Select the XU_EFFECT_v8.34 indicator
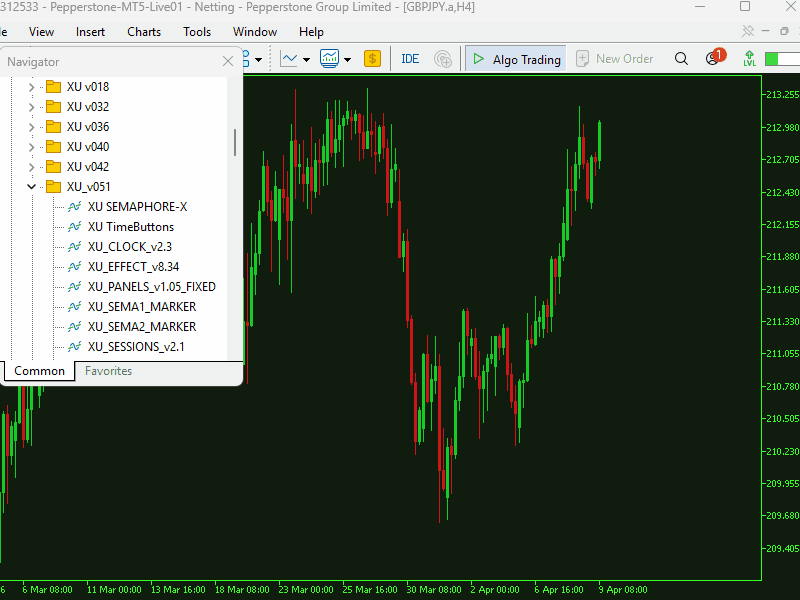The image size is (800, 600). (x=133, y=267)
